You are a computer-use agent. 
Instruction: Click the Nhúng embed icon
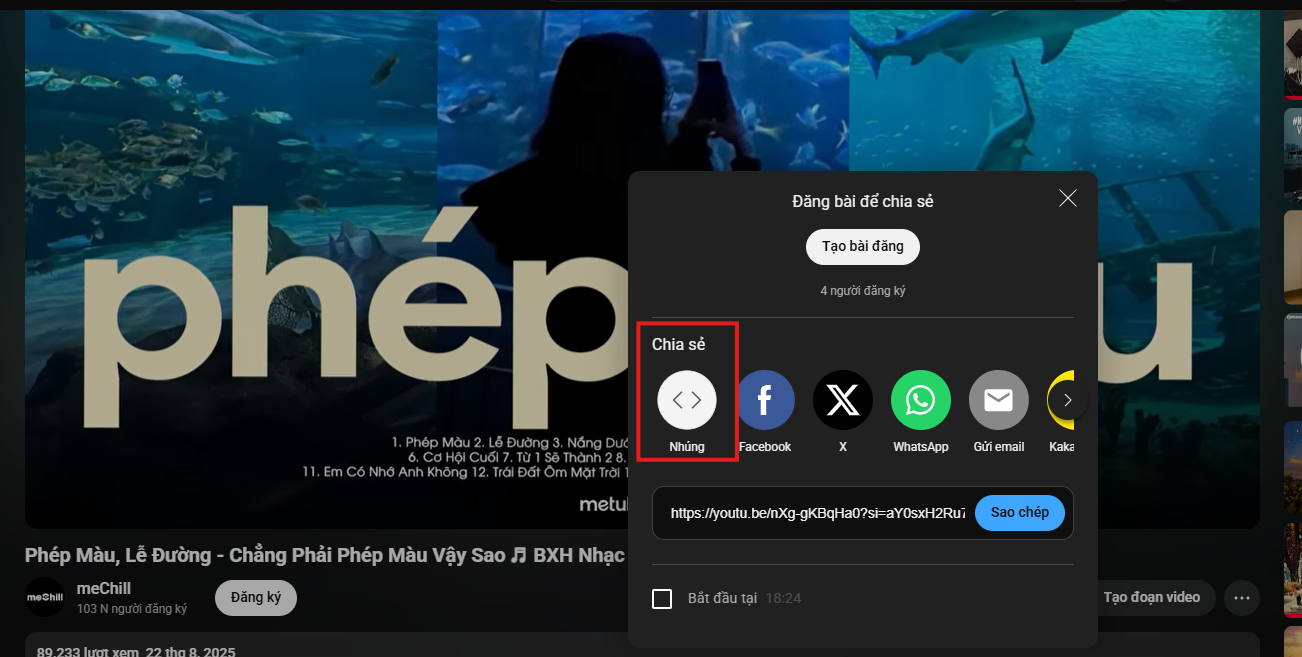pos(687,400)
